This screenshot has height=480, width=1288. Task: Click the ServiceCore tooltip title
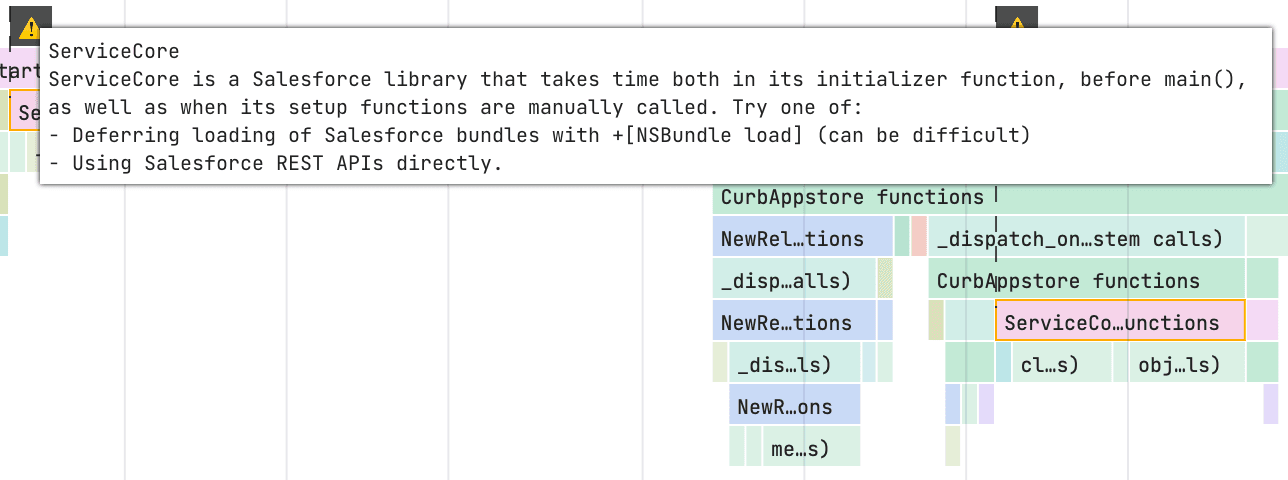coord(114,52)
